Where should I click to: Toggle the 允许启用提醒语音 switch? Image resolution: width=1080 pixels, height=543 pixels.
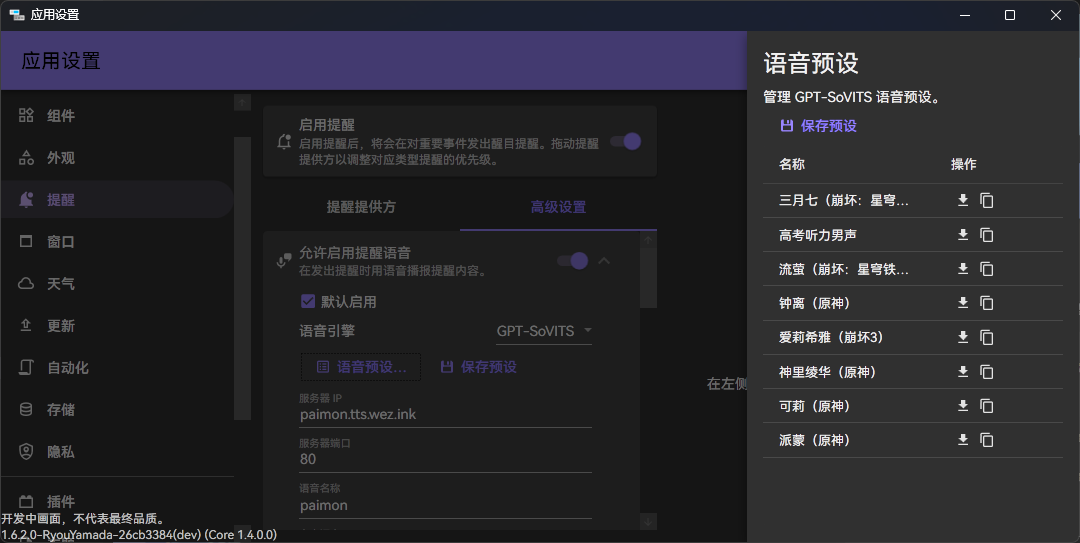573,261
